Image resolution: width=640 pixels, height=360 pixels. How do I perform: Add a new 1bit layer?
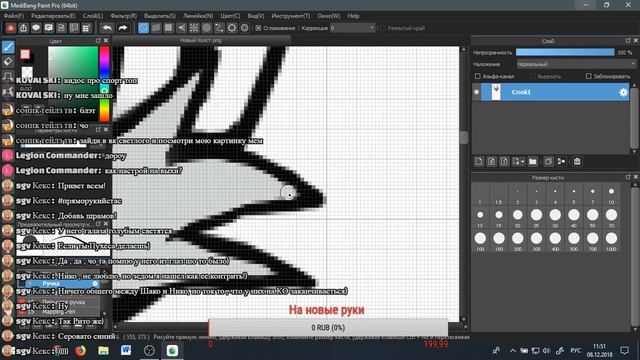[x=504, y=162]
